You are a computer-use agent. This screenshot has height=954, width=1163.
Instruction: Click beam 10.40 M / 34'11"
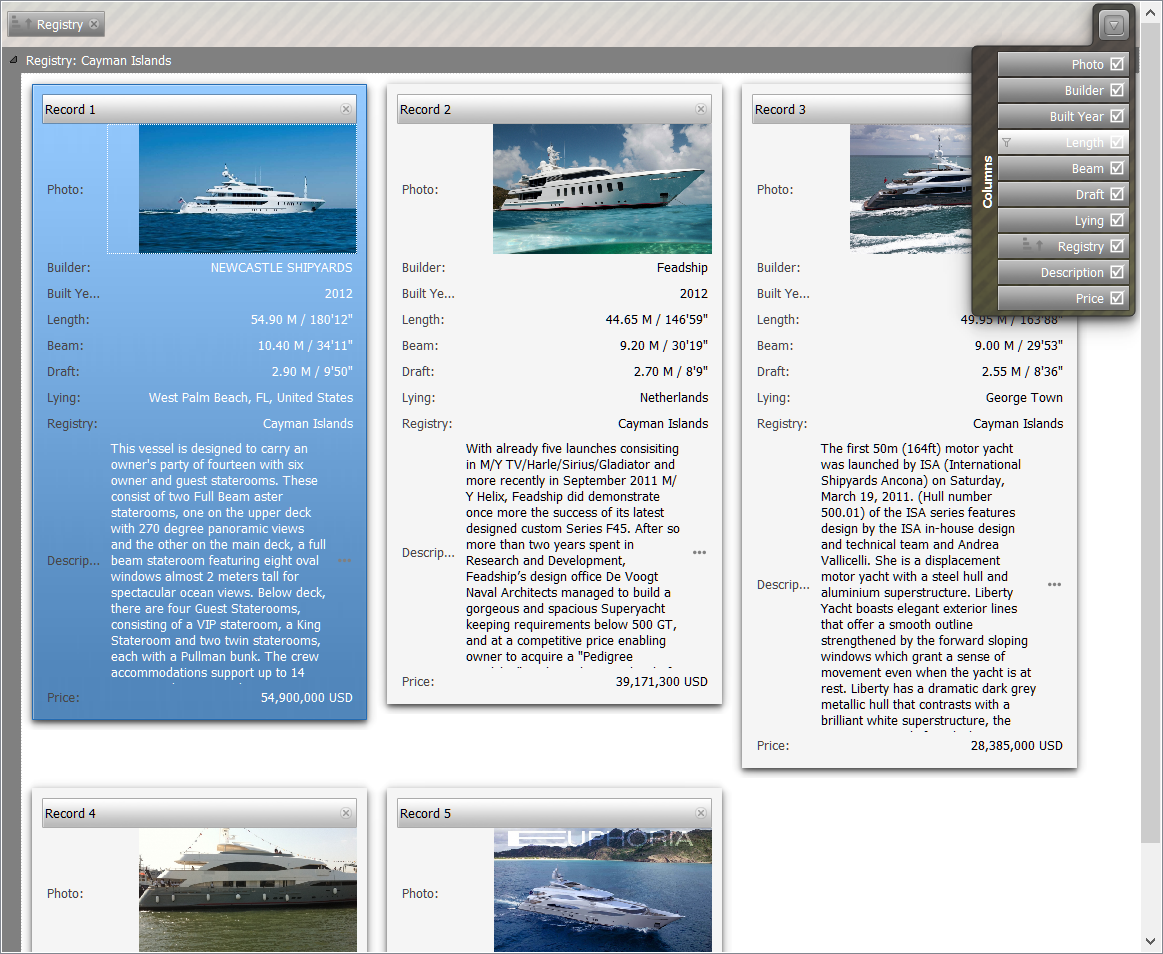click(x=305, y=345)
